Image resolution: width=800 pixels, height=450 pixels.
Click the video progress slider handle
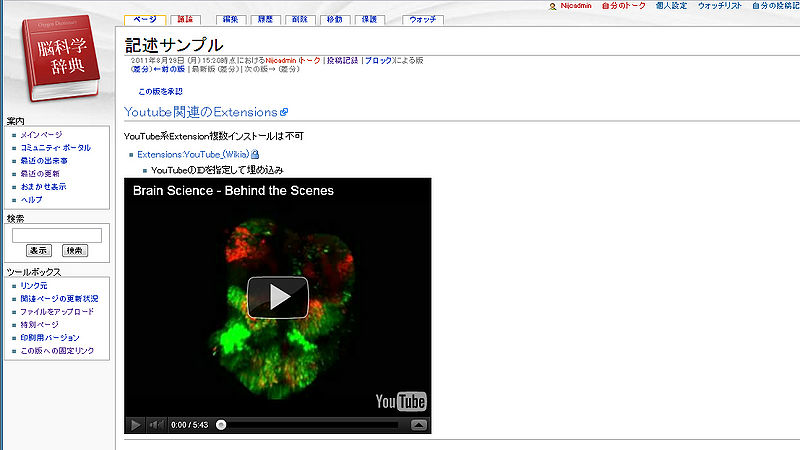click(x=221, y=424)
